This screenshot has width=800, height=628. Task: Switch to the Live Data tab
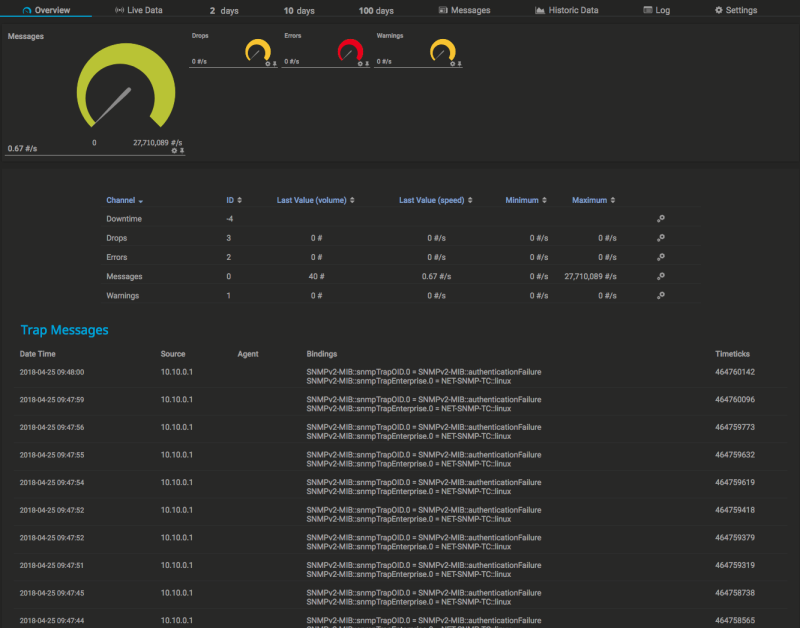(x=139, y=10)
